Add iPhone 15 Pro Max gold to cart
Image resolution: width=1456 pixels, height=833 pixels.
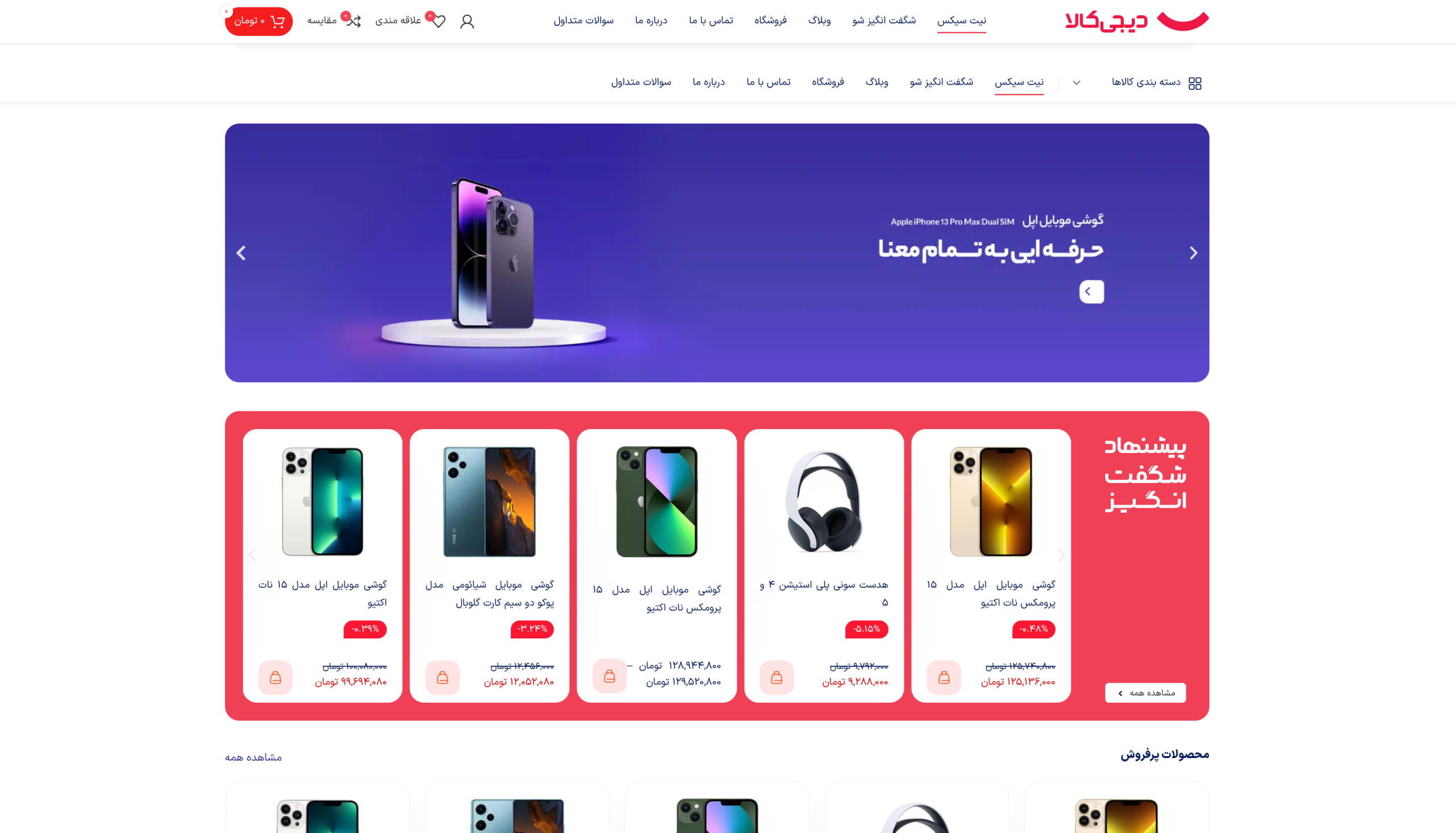tap(944, 678)
